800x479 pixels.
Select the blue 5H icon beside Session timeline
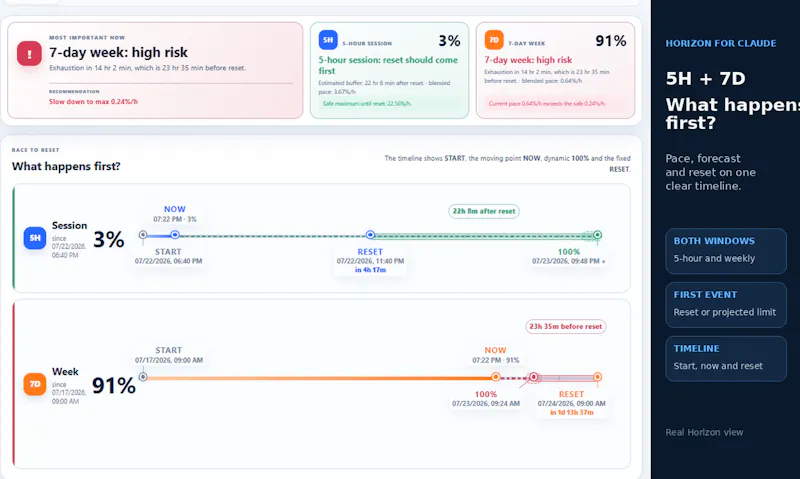point(35,238)
